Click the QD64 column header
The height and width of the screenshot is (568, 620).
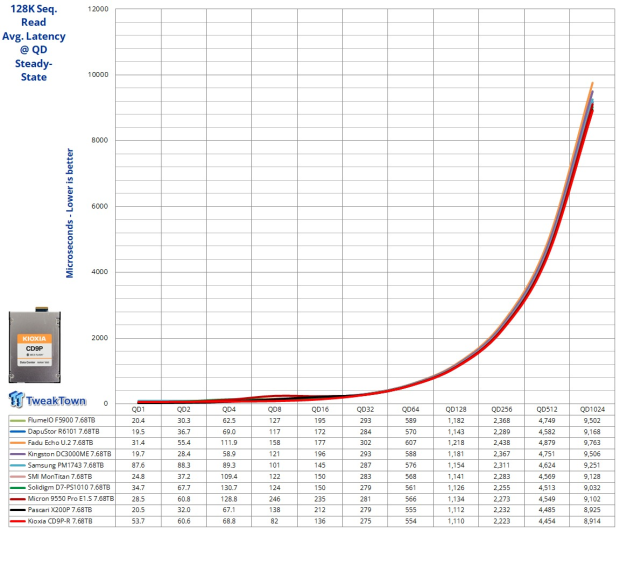tap(410, 409)
